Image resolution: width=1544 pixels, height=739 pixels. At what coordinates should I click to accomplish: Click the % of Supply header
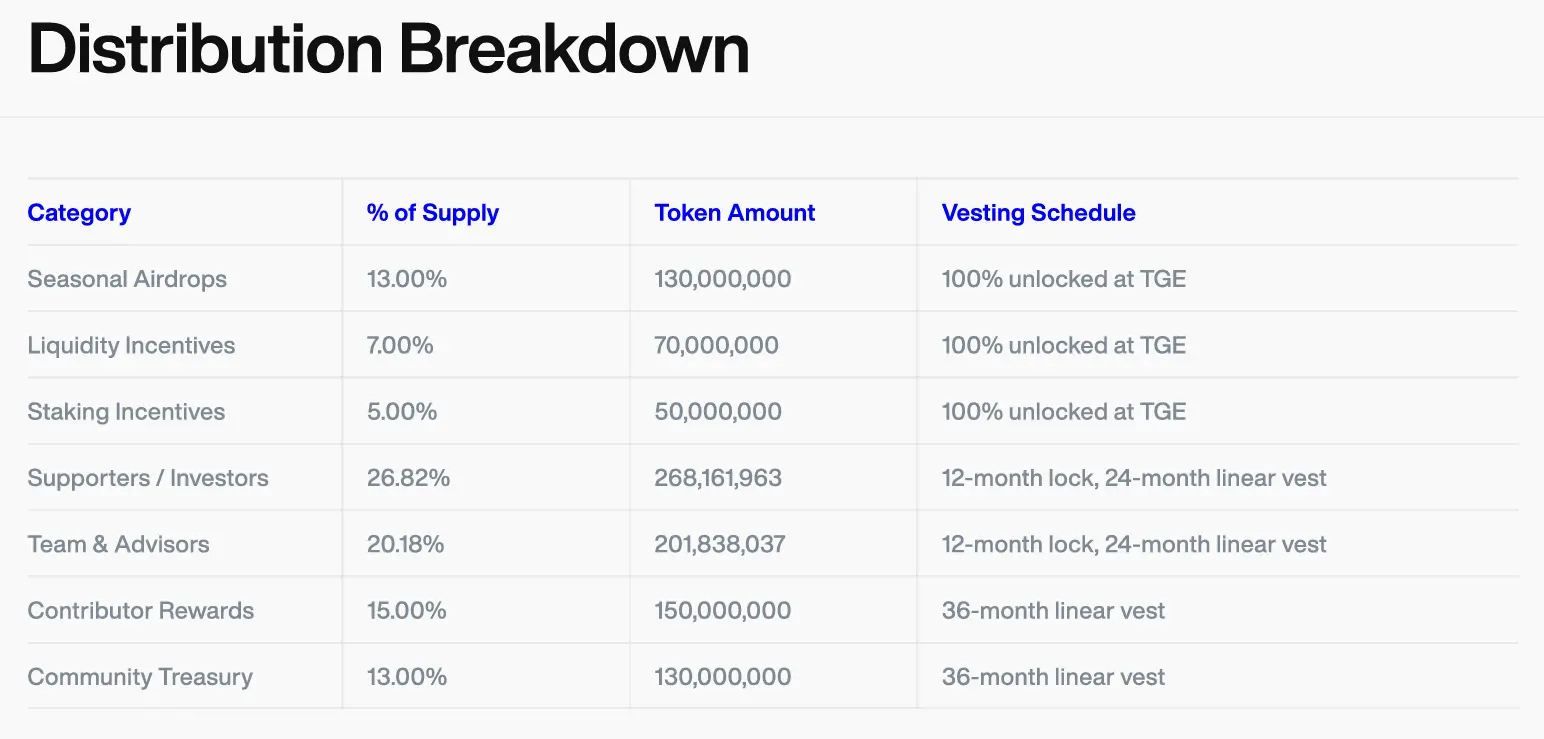coord(432,213)
